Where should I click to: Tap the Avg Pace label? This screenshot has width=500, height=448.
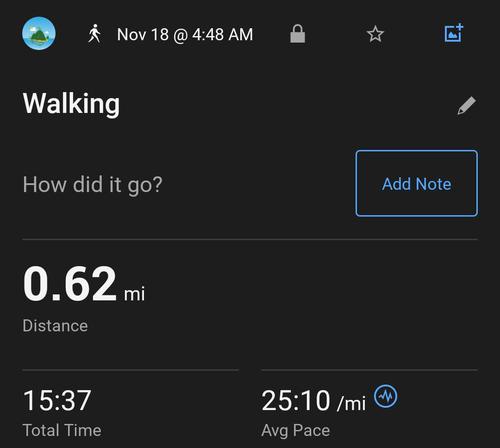pos(296,430)
